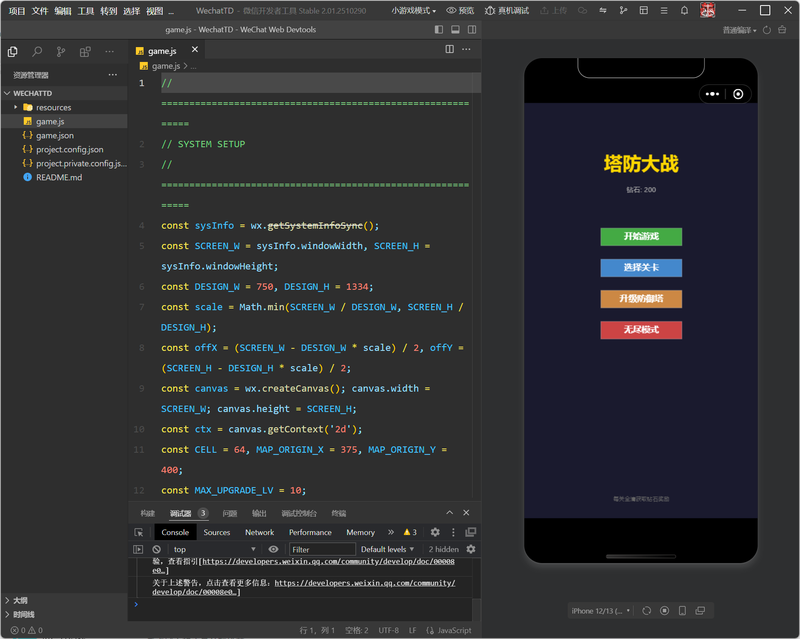Viewport: 800px width, 639px height.
Task: Click the hamburger details toolbar icon
Action: click(x=664, y=10)
